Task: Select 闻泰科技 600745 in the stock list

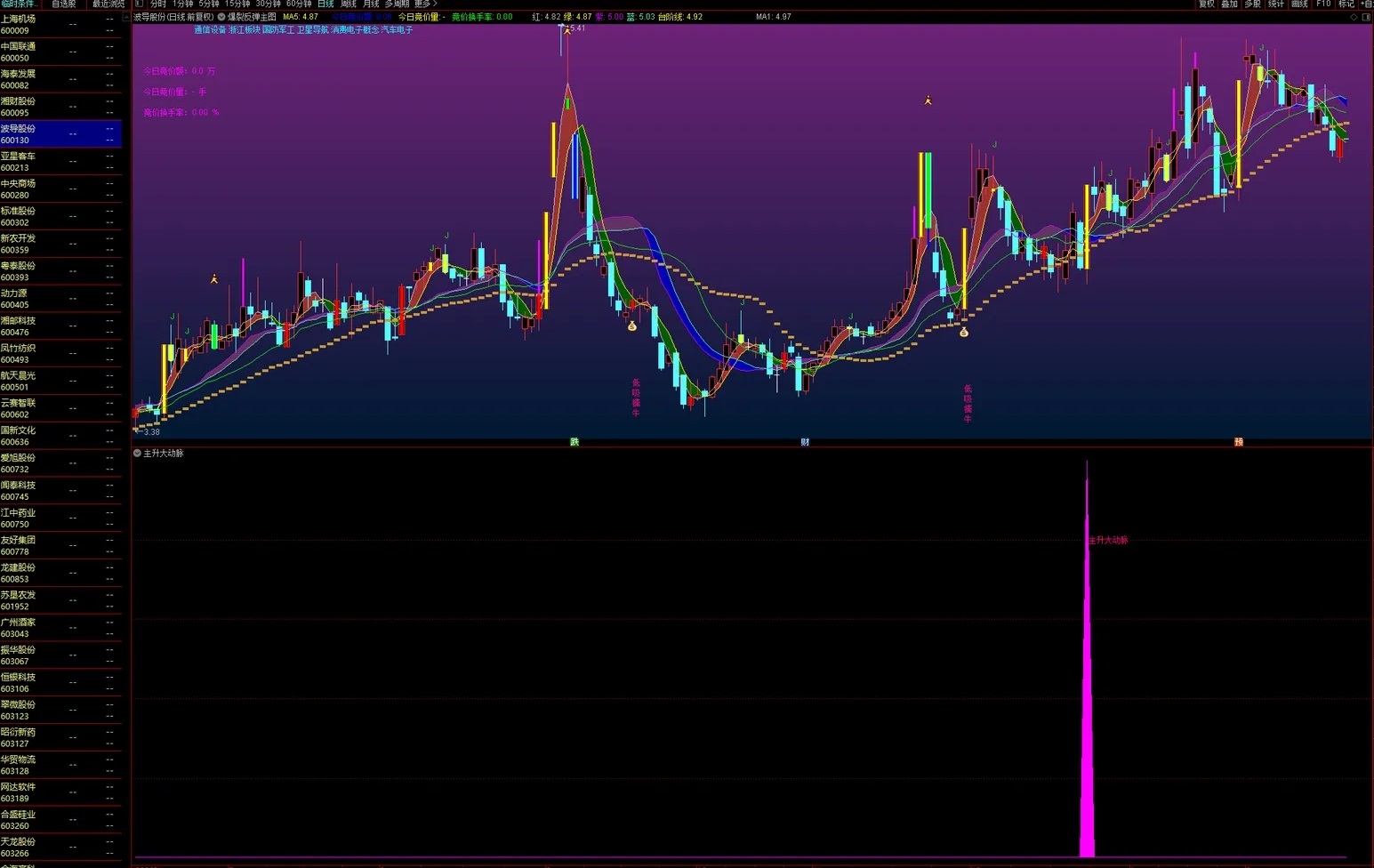Action: (60, 491)
